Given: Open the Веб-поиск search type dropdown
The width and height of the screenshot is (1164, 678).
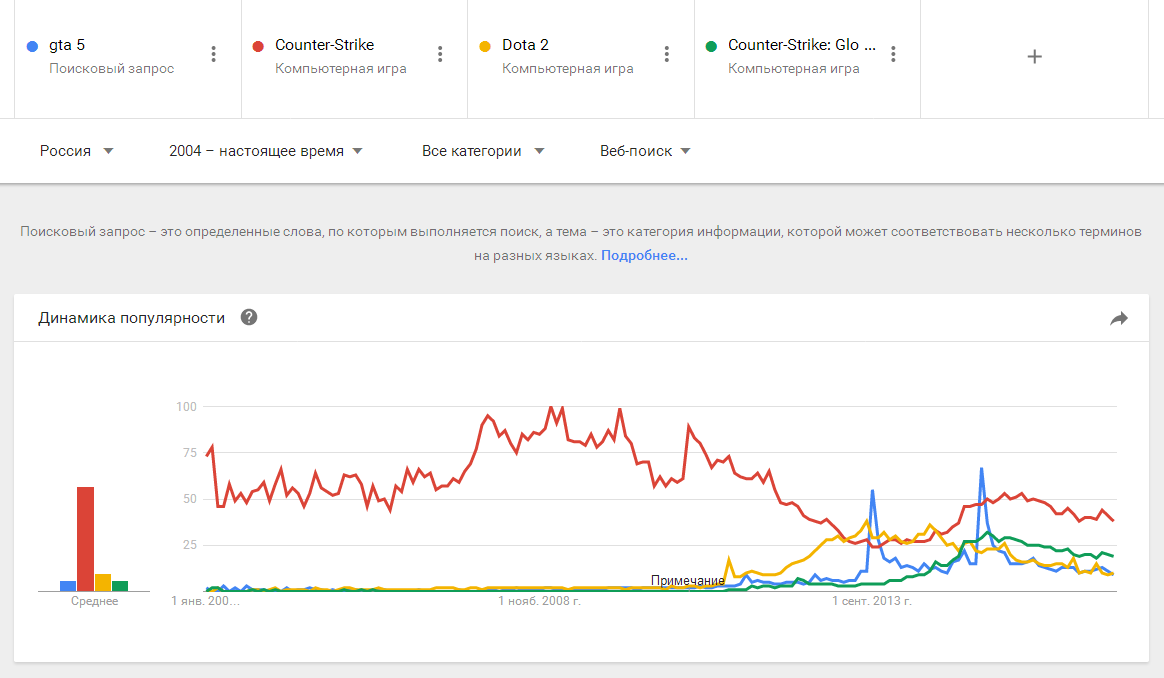Looking at the screenshot, I should tap(645, 151).
